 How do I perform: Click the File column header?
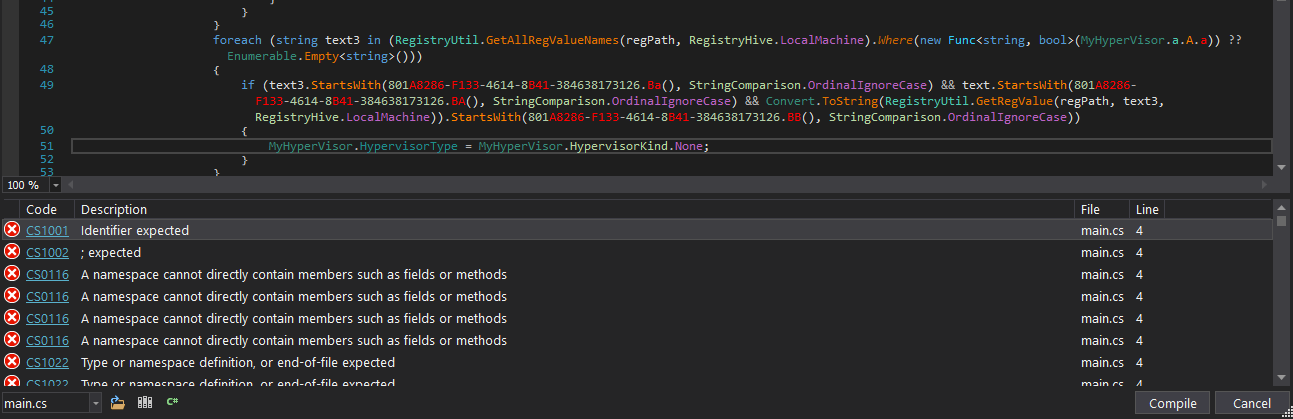pyautogui.click(x=1090, y=209)
